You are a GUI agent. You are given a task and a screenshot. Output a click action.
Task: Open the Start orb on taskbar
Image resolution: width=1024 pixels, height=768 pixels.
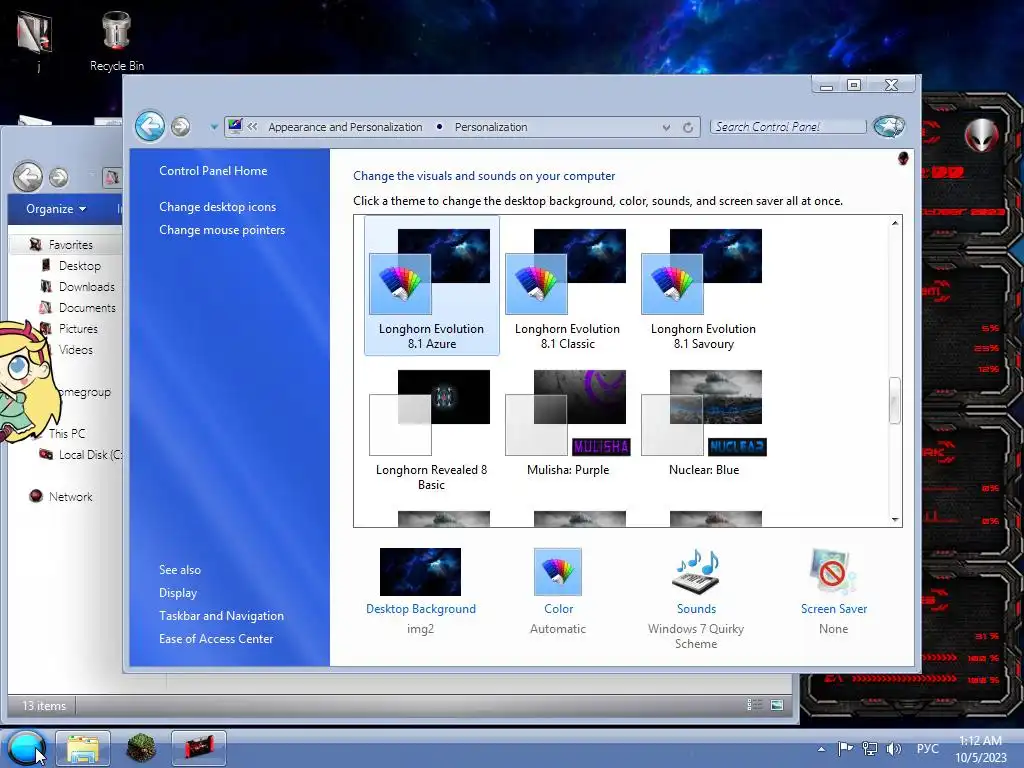pos(26,748)
